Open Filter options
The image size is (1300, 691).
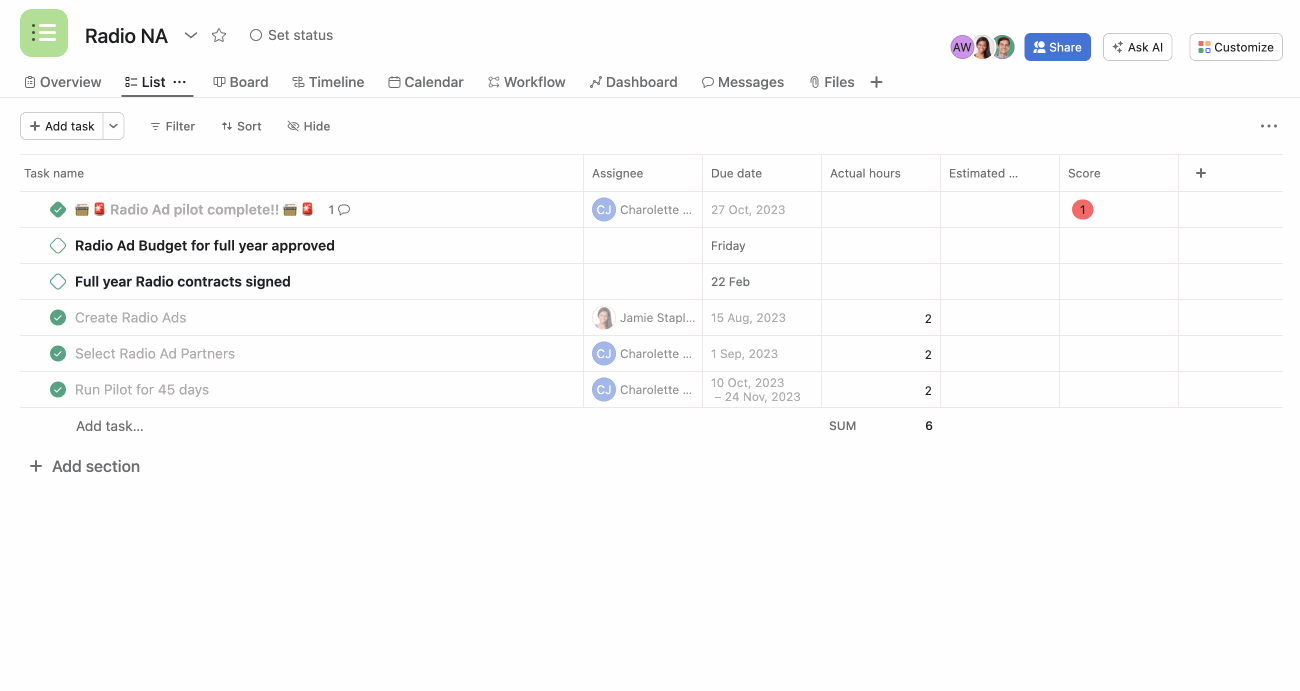[x=172, y=126]
